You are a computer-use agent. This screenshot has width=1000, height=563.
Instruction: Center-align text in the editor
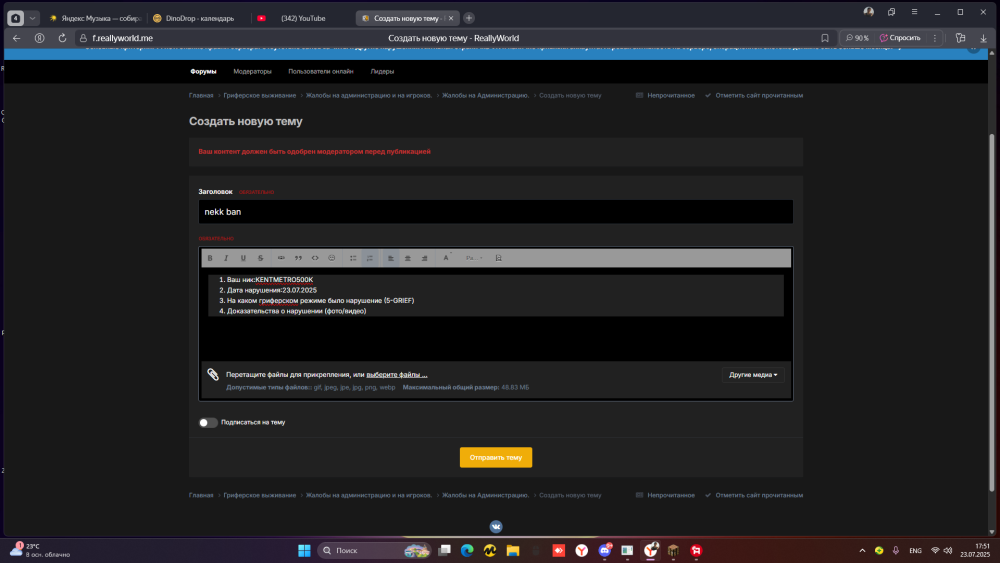[408, 258]
